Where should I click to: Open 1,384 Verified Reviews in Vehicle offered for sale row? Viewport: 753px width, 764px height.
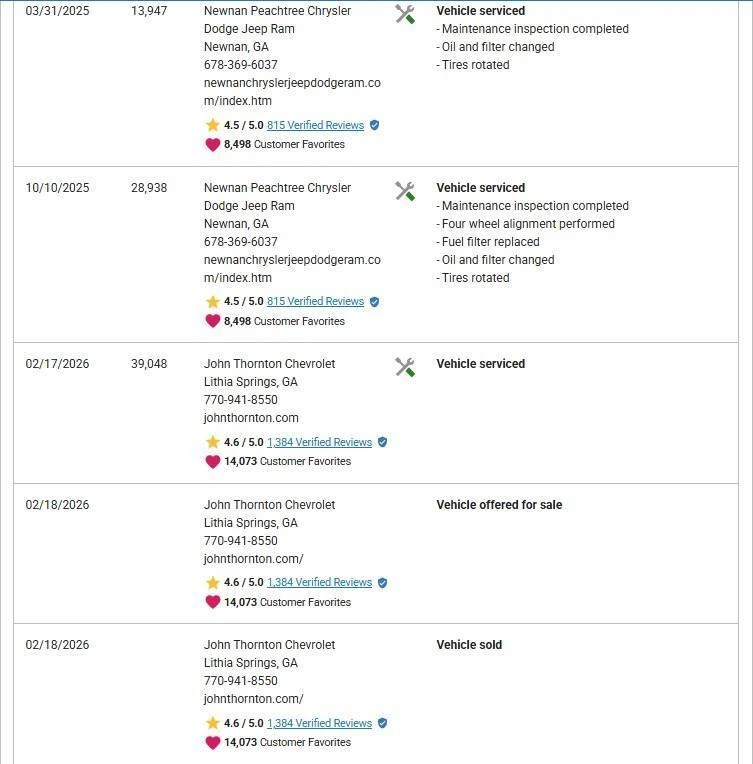tap(319, 582)
